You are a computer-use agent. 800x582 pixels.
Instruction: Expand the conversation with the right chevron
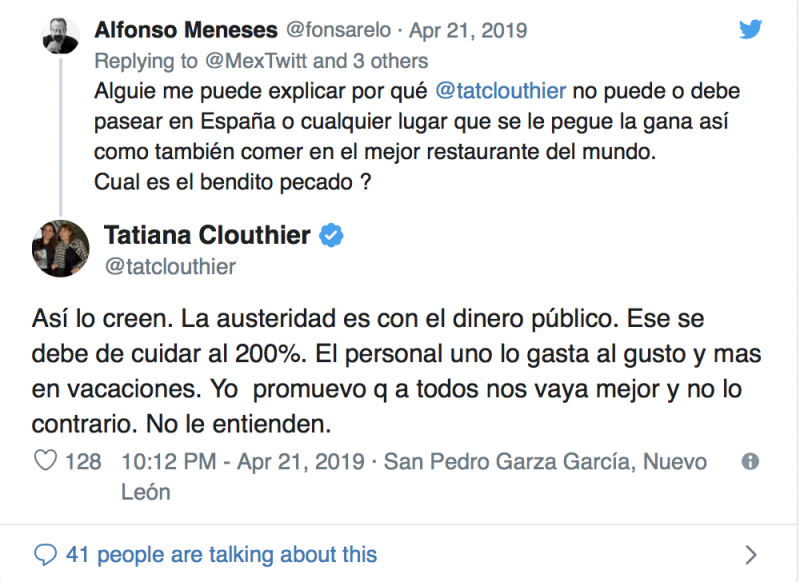[751, 554]
